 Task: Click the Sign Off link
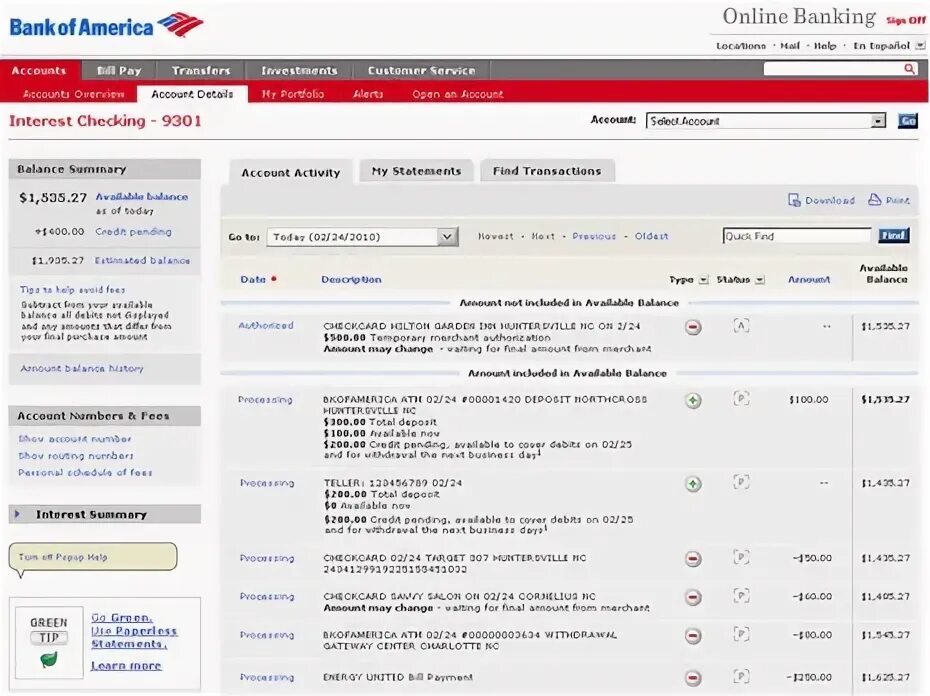906,20
